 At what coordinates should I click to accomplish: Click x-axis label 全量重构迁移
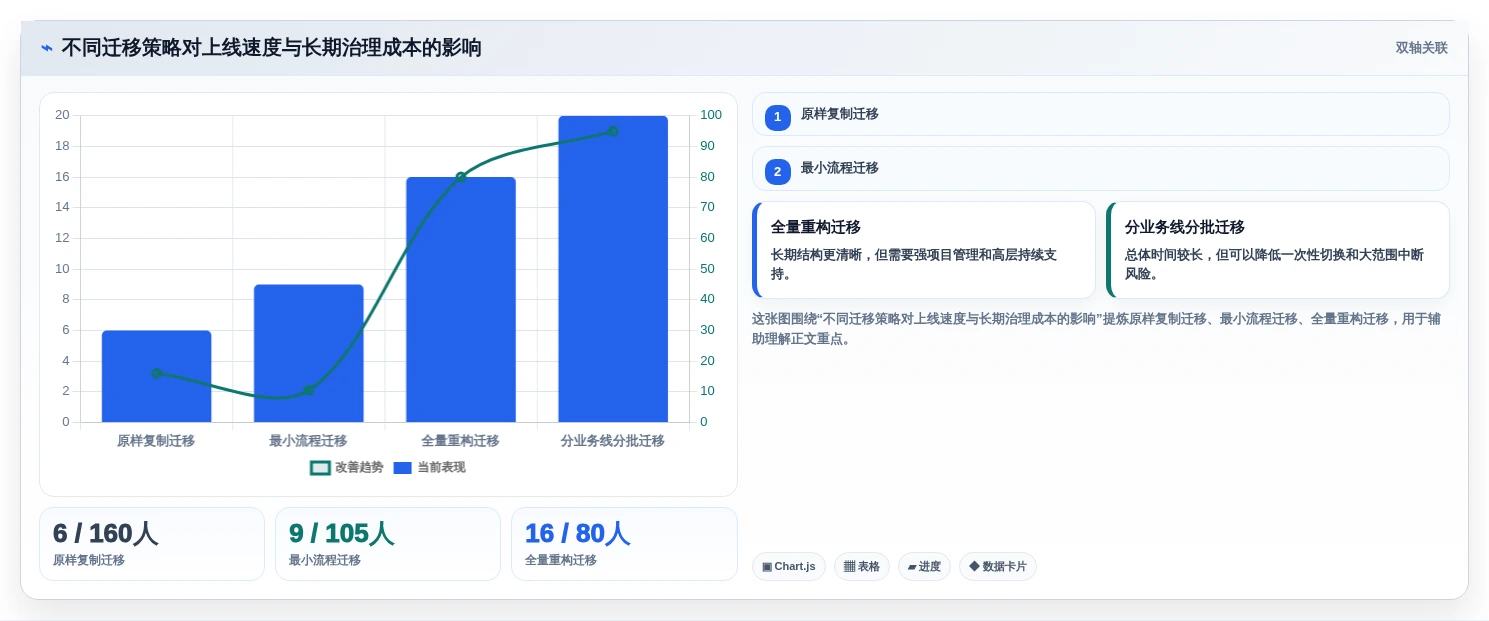click(x=461, y=440)
